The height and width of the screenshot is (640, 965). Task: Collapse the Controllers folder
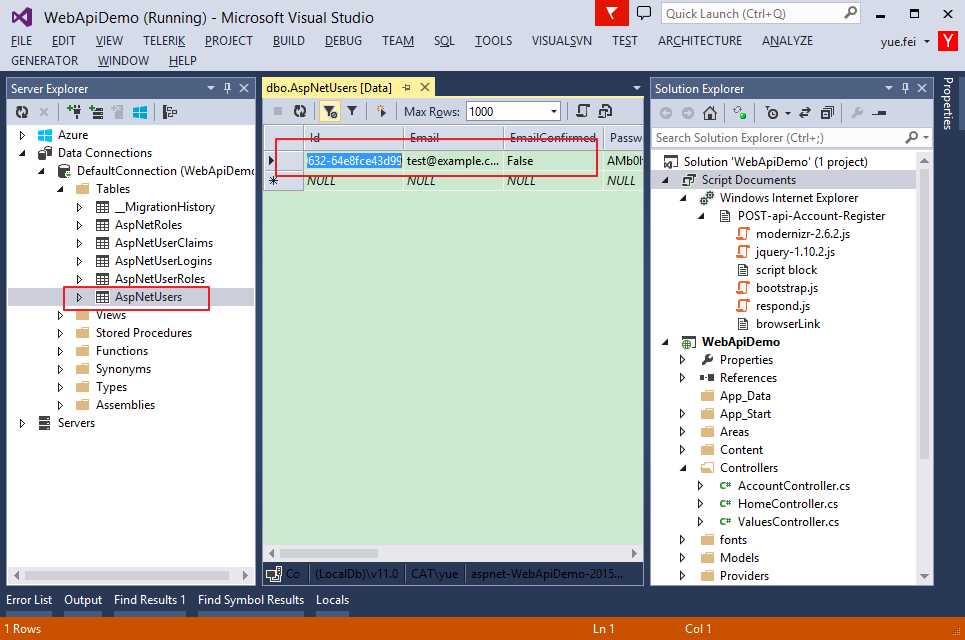tap(683, 468)
